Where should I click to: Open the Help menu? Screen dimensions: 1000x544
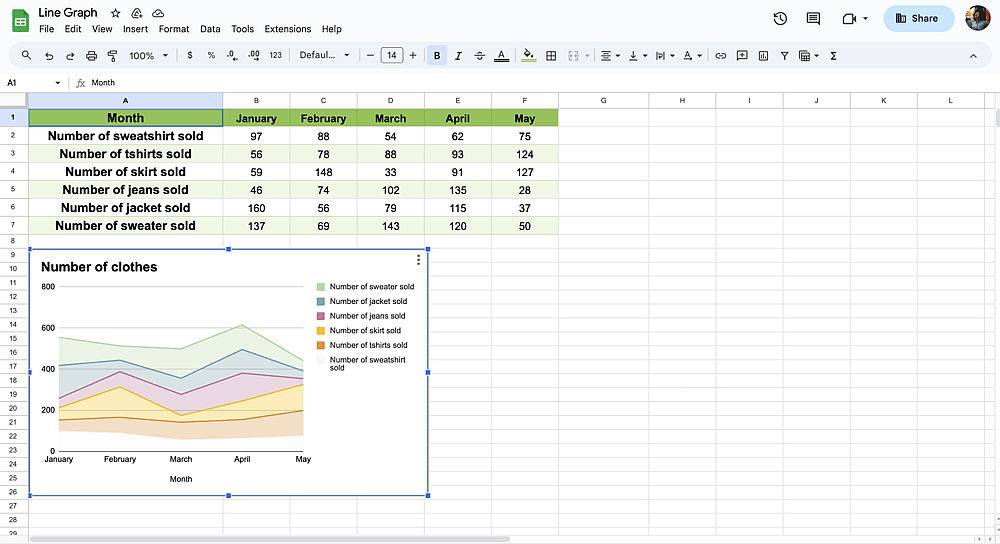coord(332,29)
